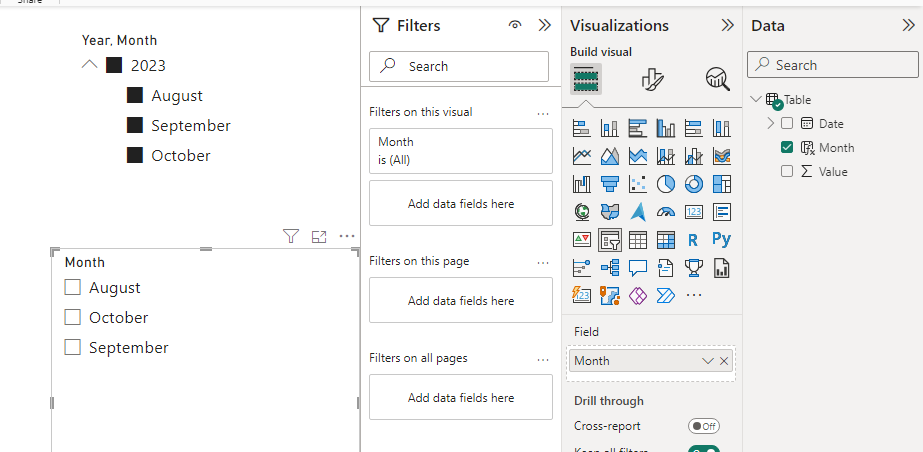The height and width of the screenshot is (452, 923).
Task: Switch to the Build visual tab
Action: pos(586,78)
